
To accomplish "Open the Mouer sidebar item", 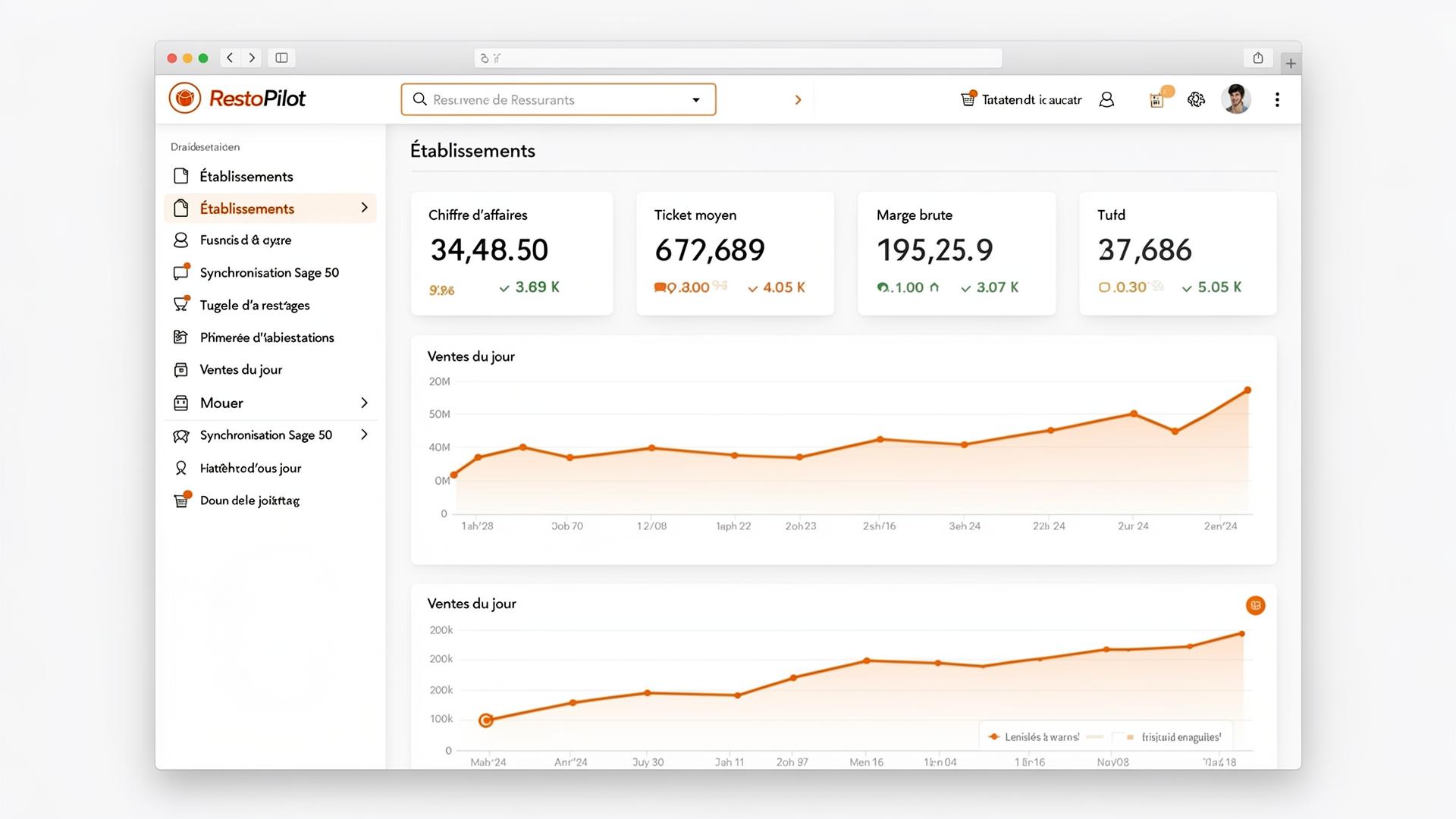I will [x=270, y=403].
